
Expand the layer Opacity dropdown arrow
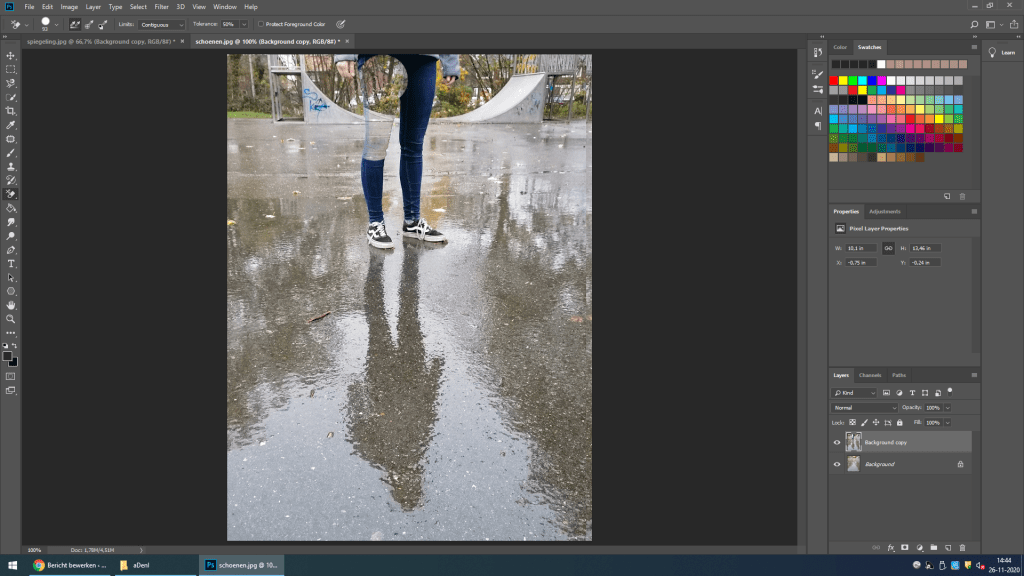pos(947,408)
